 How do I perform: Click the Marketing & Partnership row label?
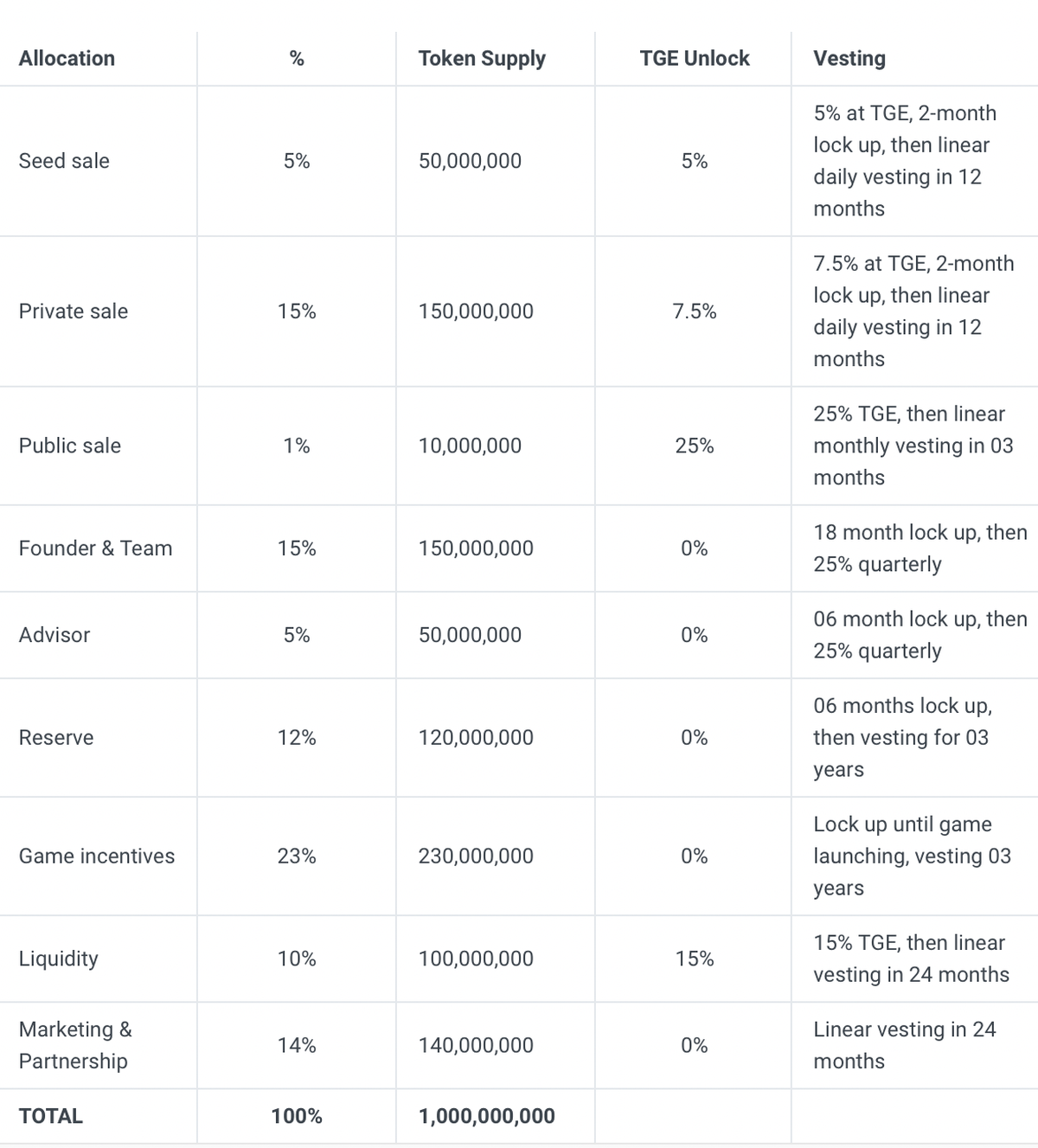point(75,1045)
